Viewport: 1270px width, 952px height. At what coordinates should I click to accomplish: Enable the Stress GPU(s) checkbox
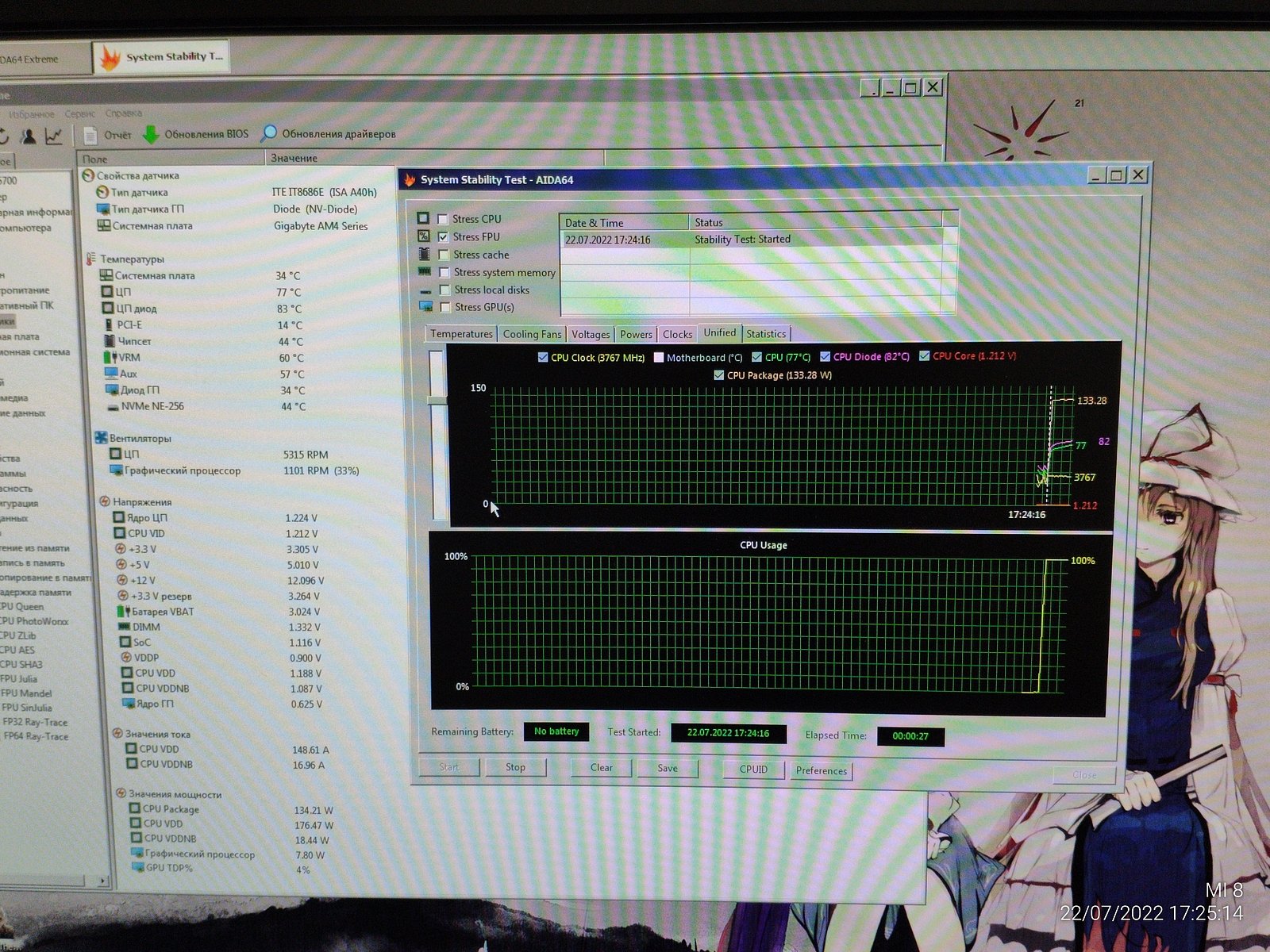point(445,308)
